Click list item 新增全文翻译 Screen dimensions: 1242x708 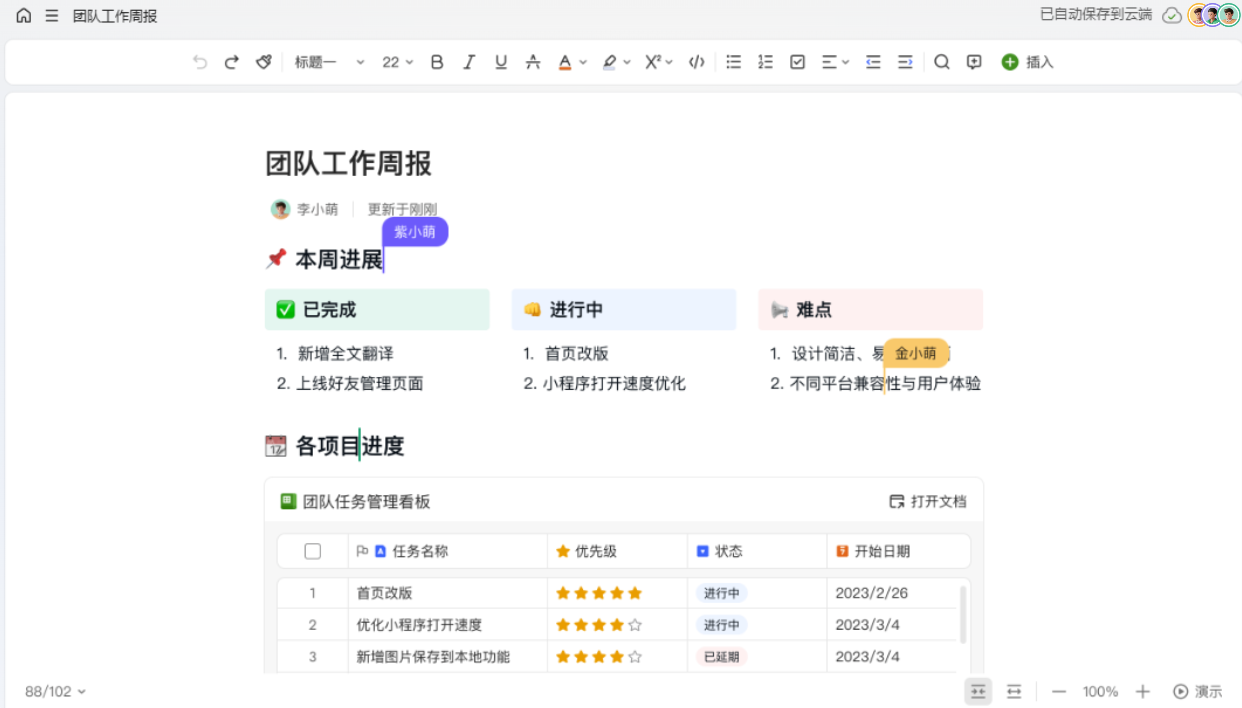[x=345, y=353]
